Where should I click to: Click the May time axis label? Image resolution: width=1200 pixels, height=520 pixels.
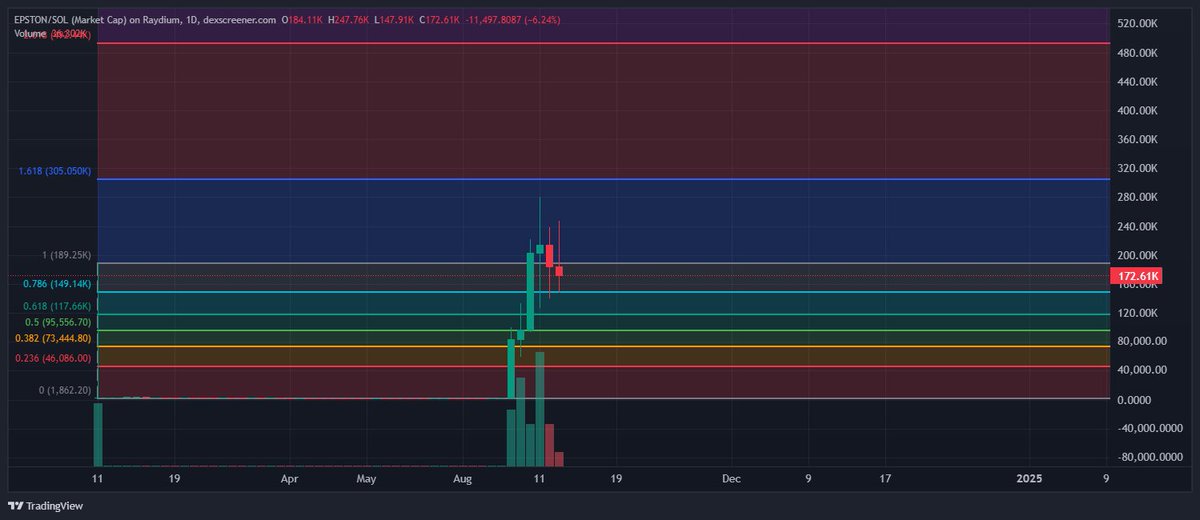367,479
